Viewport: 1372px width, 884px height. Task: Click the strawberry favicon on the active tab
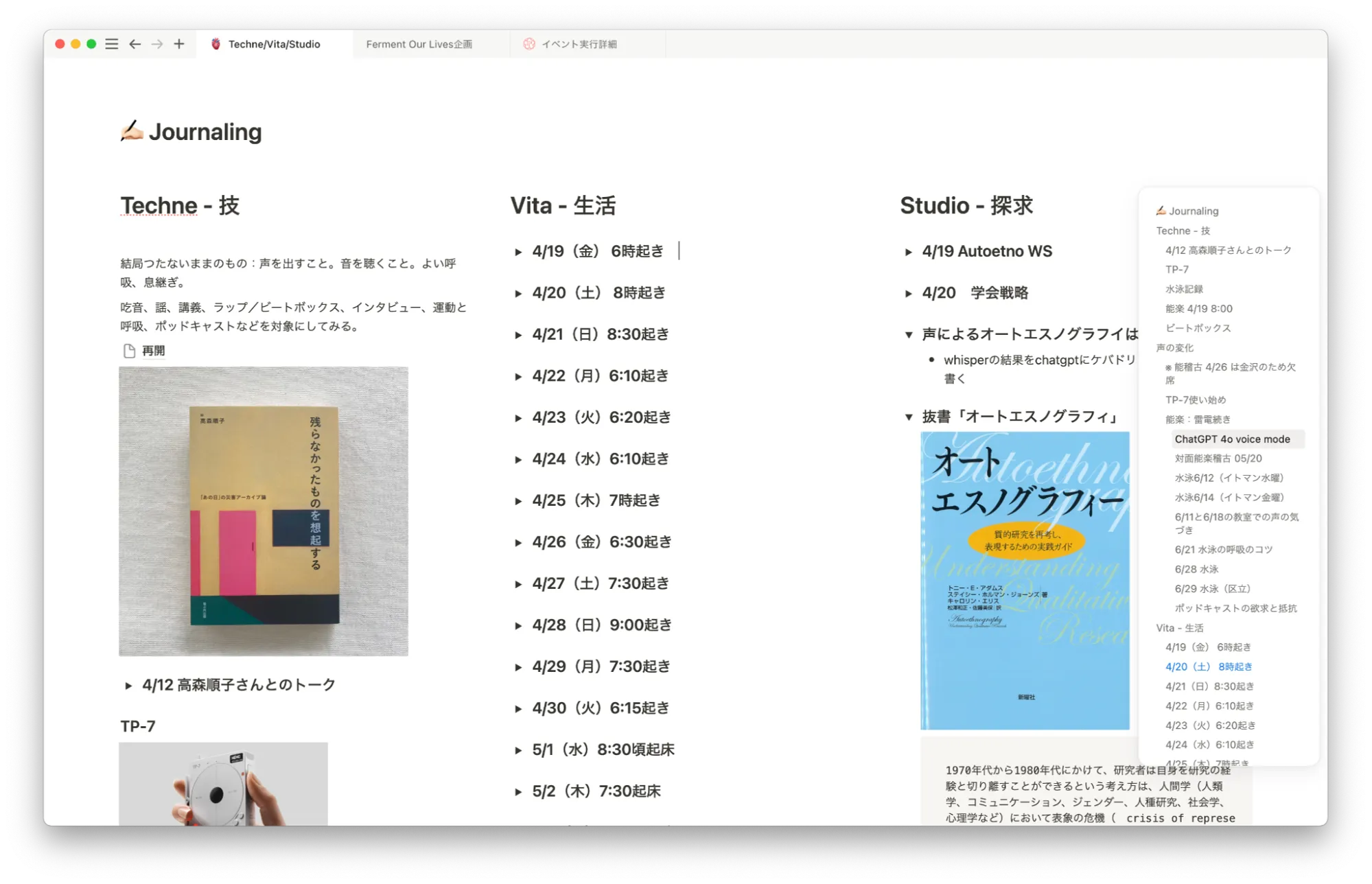(215, 43)
